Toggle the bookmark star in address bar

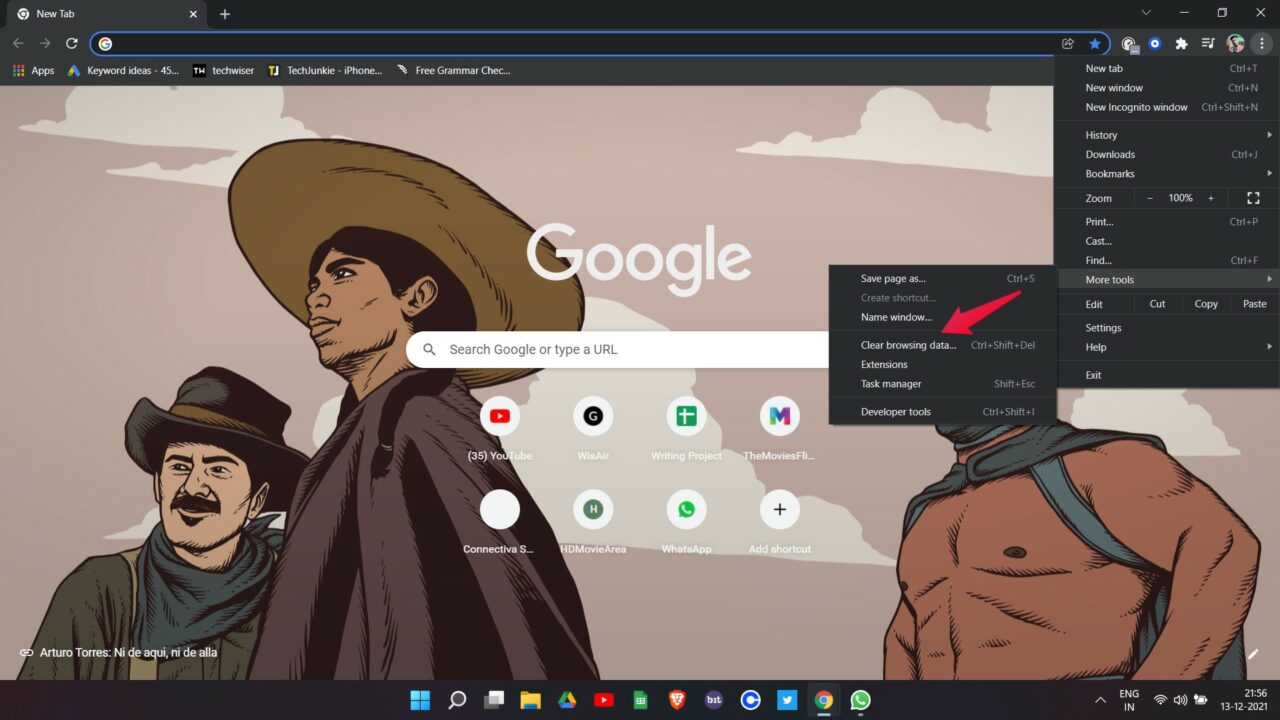[x=1095, y=44]
